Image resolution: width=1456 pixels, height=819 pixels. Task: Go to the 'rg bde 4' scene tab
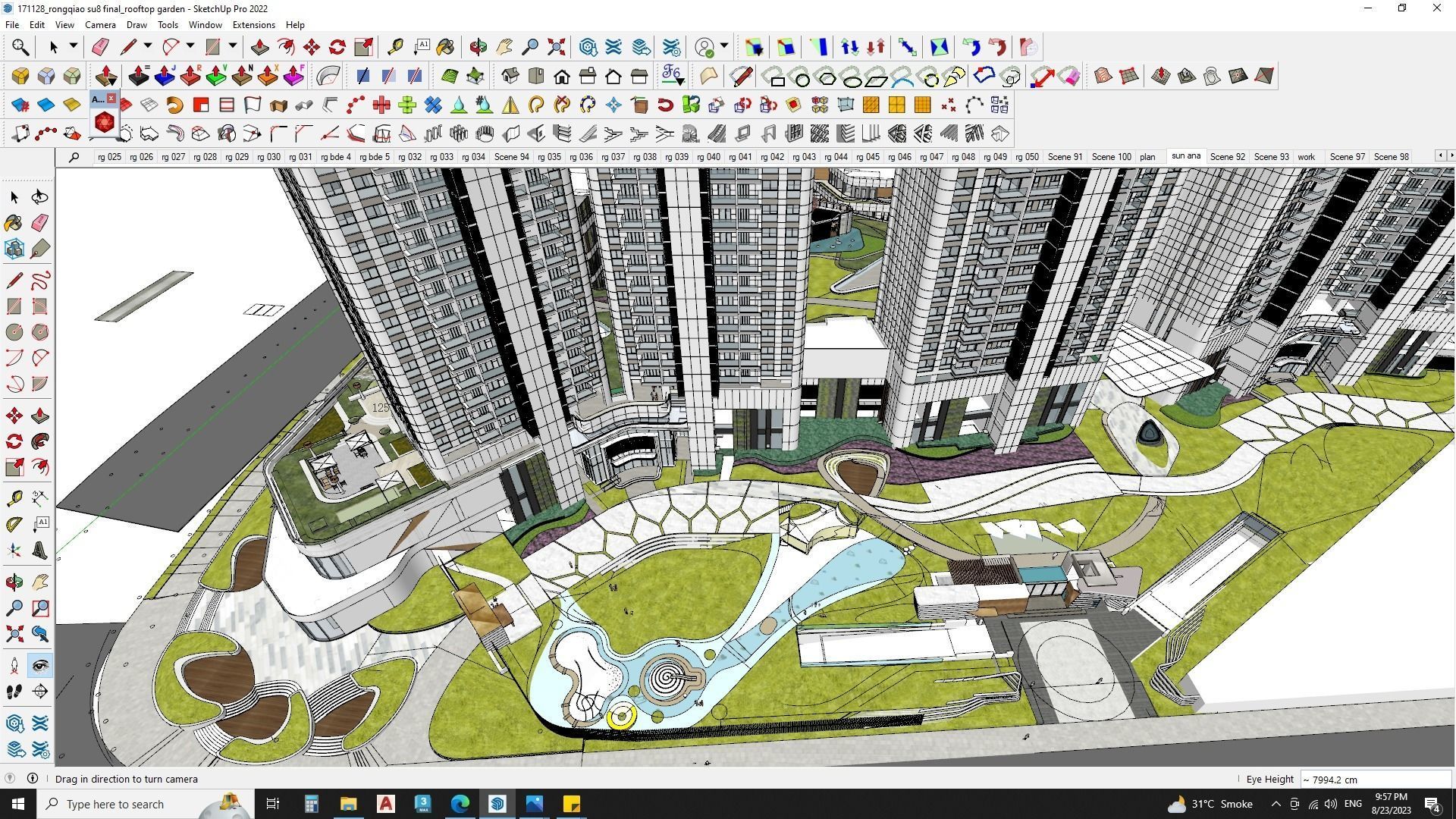point(336,157)
